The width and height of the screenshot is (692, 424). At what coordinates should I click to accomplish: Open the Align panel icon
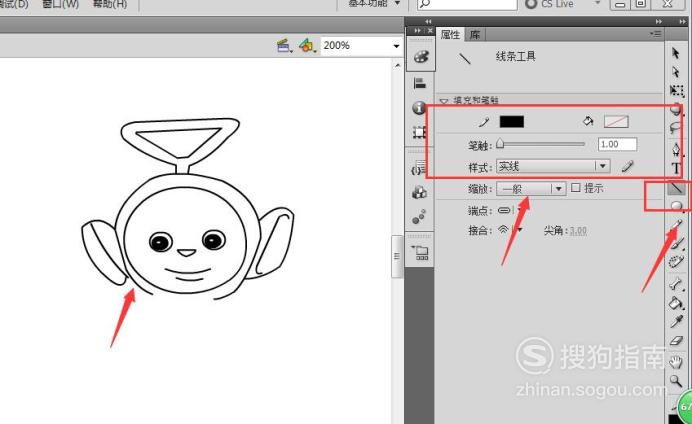[x=420, y=83]
